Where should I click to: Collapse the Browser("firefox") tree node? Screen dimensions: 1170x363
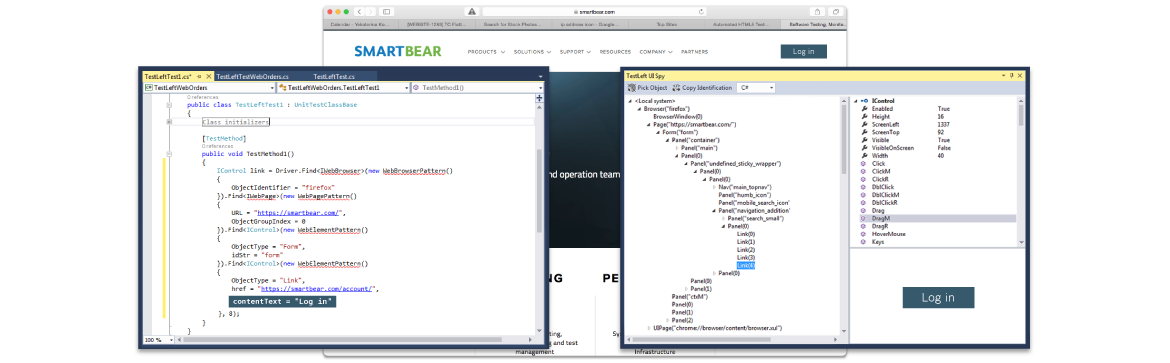[639, 109]
